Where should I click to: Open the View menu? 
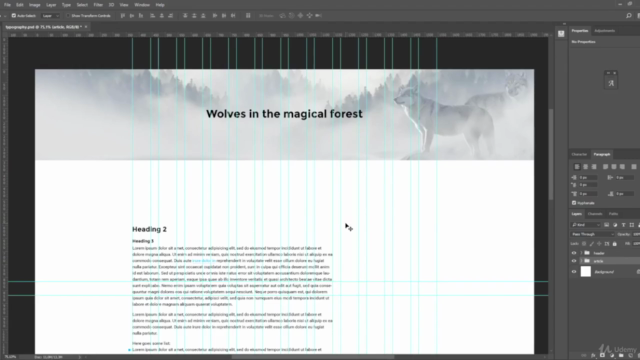pyautogui.click(x=124, y=5)
